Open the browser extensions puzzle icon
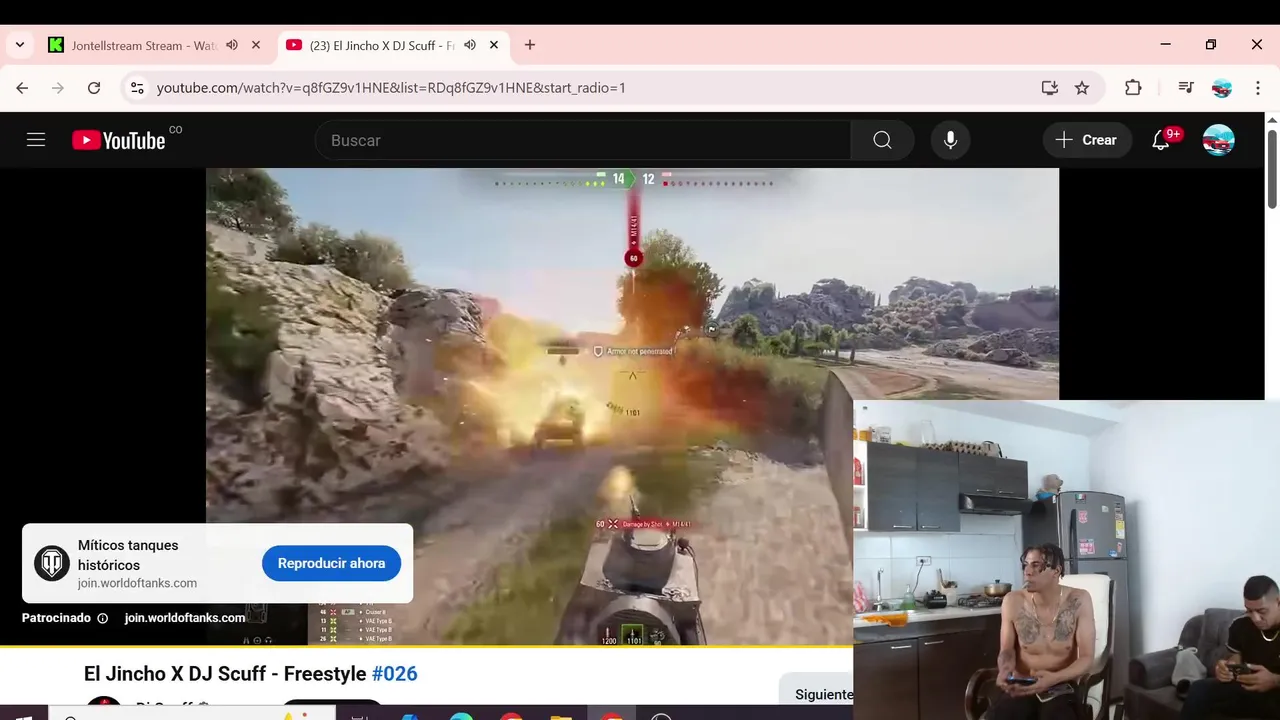 click(x=1133, y=88)
